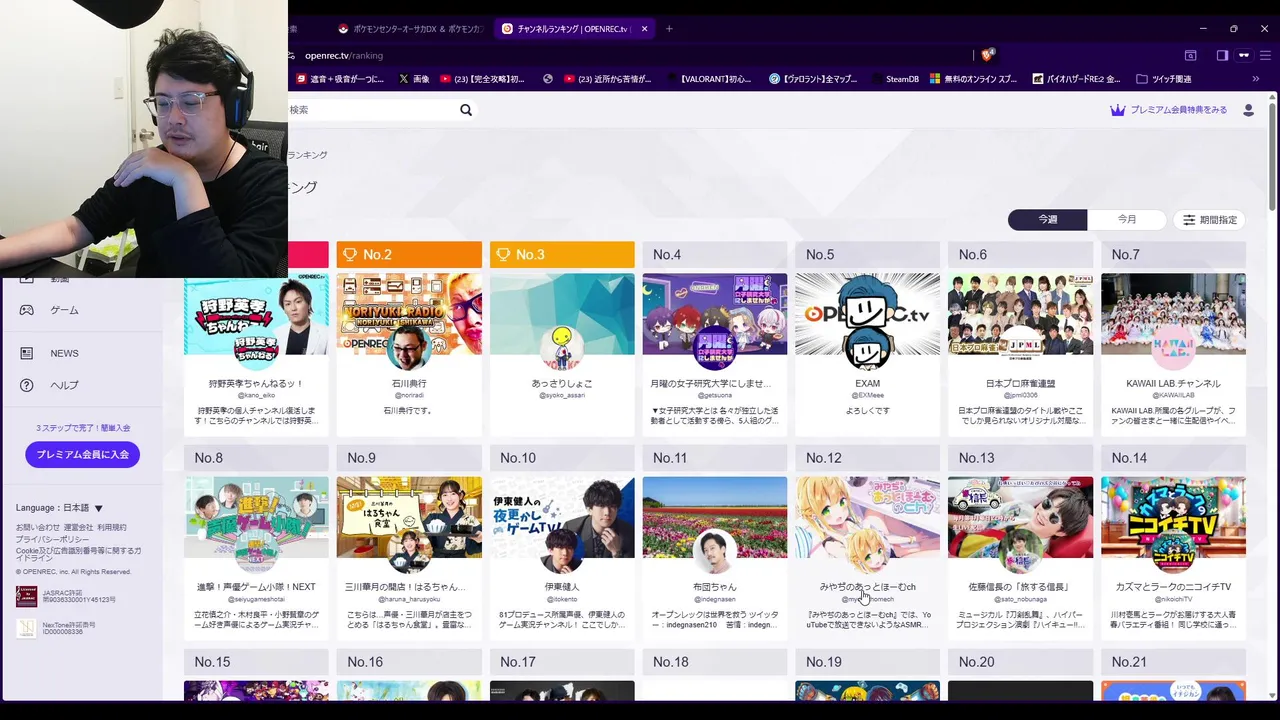This screenshot has height=720, width=1280.
Task: Open the Brave shields lion icon
Action: (x=987, y=55)
